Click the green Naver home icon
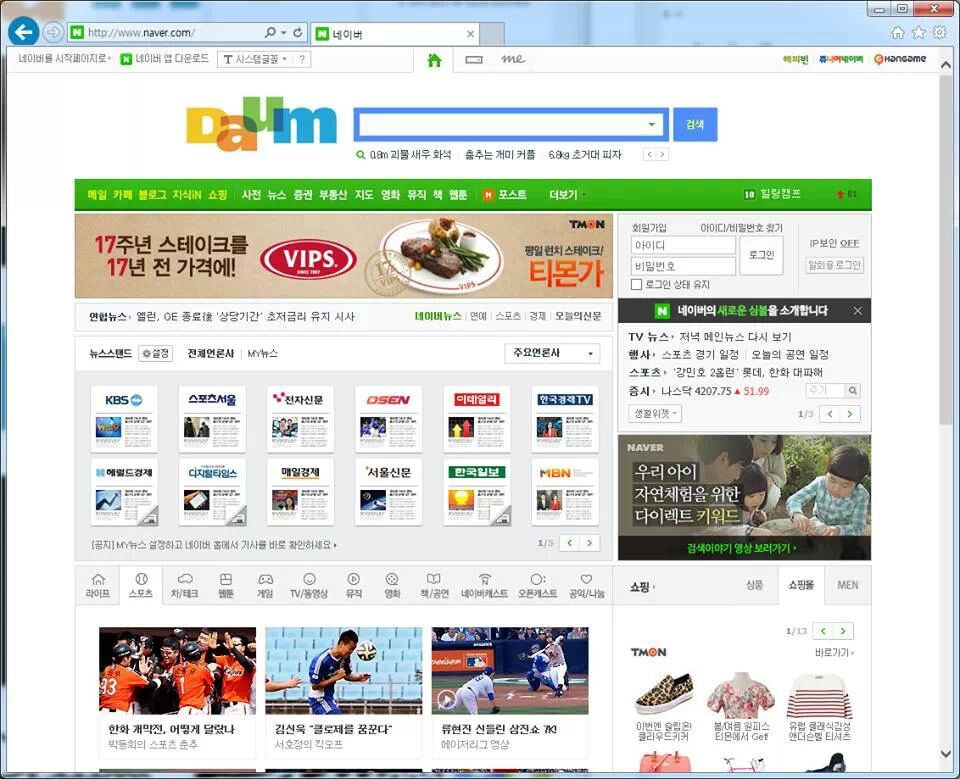 434,59
